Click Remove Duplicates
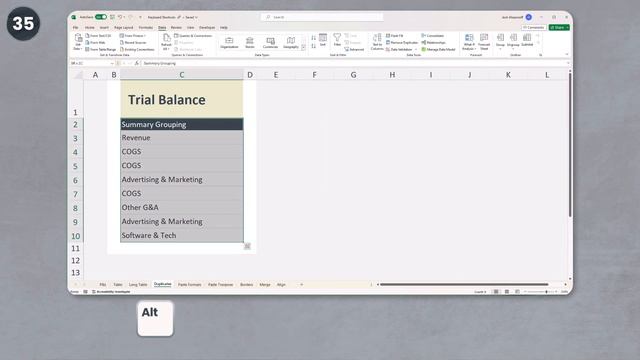This screenshot has width=640, height=360. coord(402,42)
